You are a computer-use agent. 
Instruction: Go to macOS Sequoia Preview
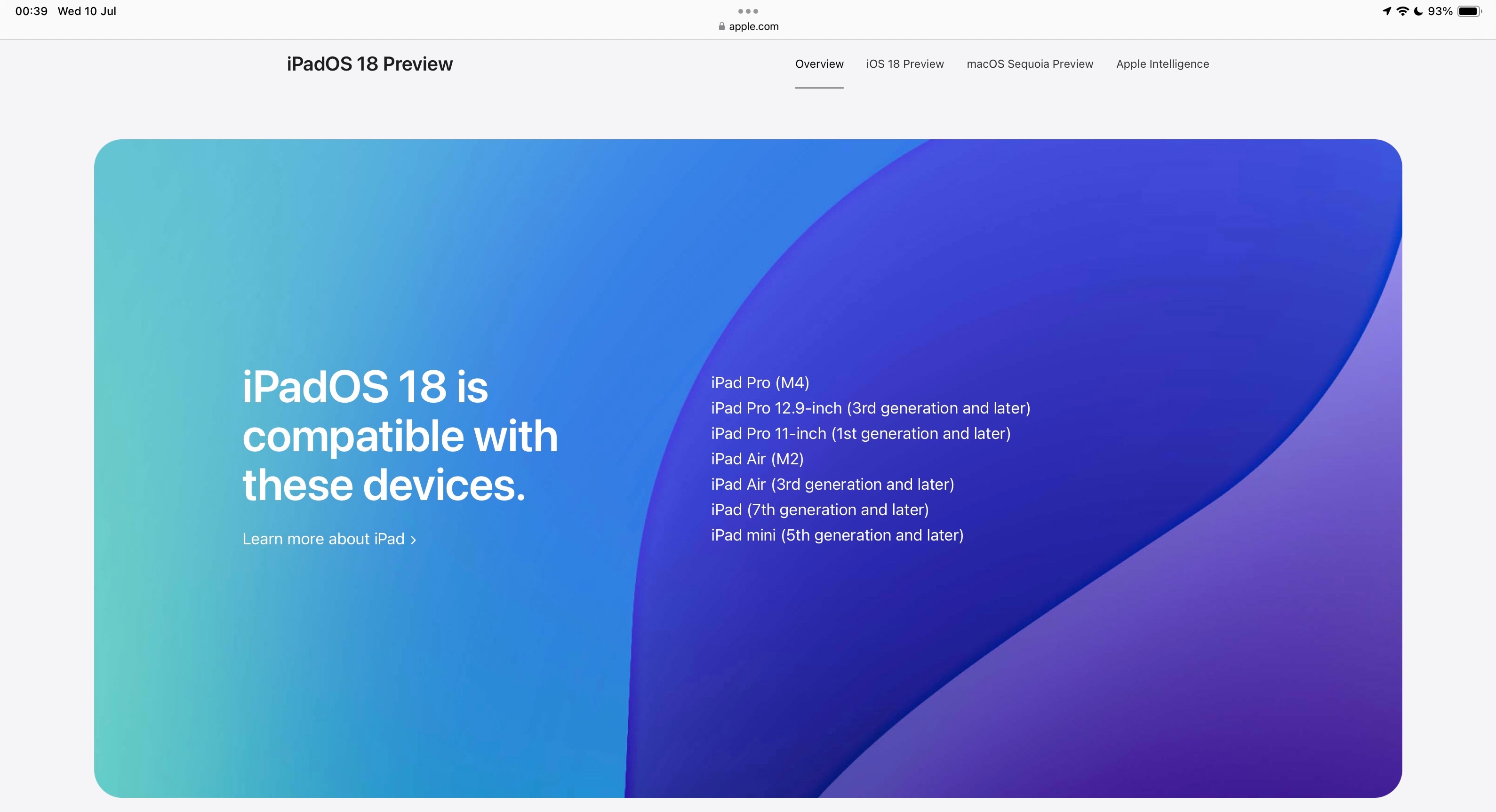(x=1030, y=64)
